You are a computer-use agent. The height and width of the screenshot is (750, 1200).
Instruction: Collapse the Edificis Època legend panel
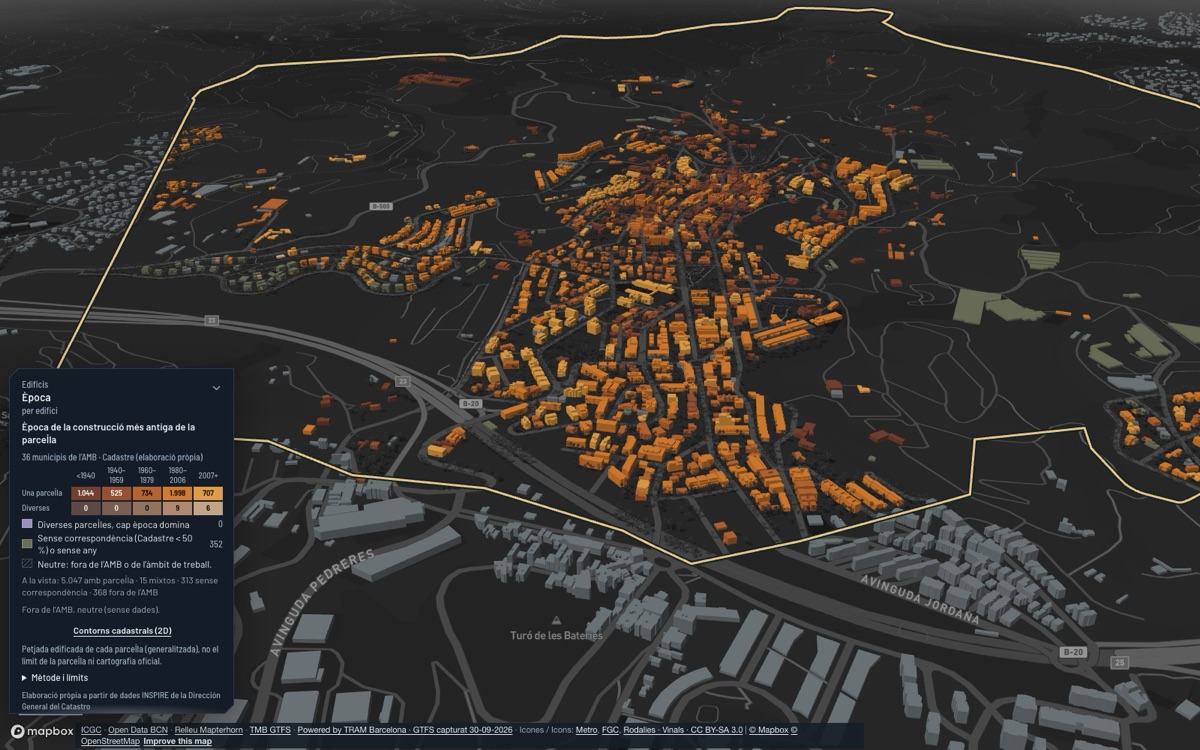point(216,388)
